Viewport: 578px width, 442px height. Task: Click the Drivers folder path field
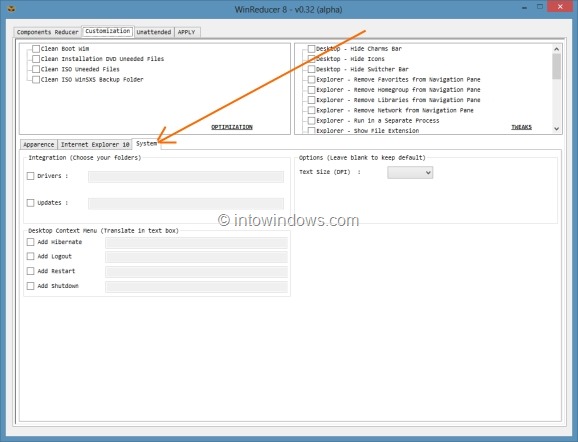[186, 177]
